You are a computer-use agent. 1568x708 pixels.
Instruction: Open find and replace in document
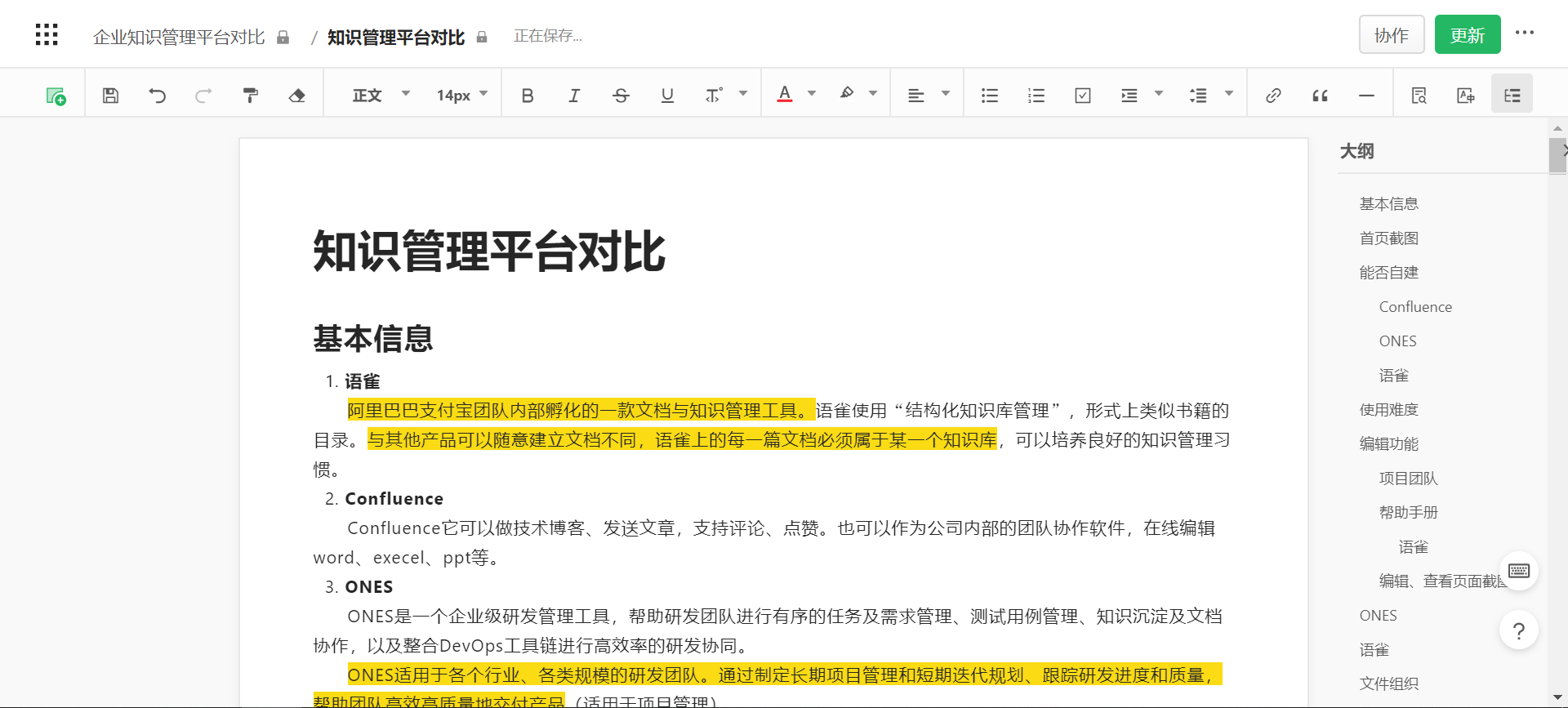[1419, 96]
